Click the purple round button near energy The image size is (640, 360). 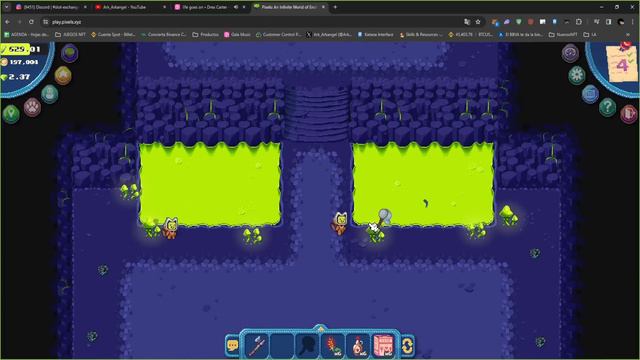coord(69,53)
